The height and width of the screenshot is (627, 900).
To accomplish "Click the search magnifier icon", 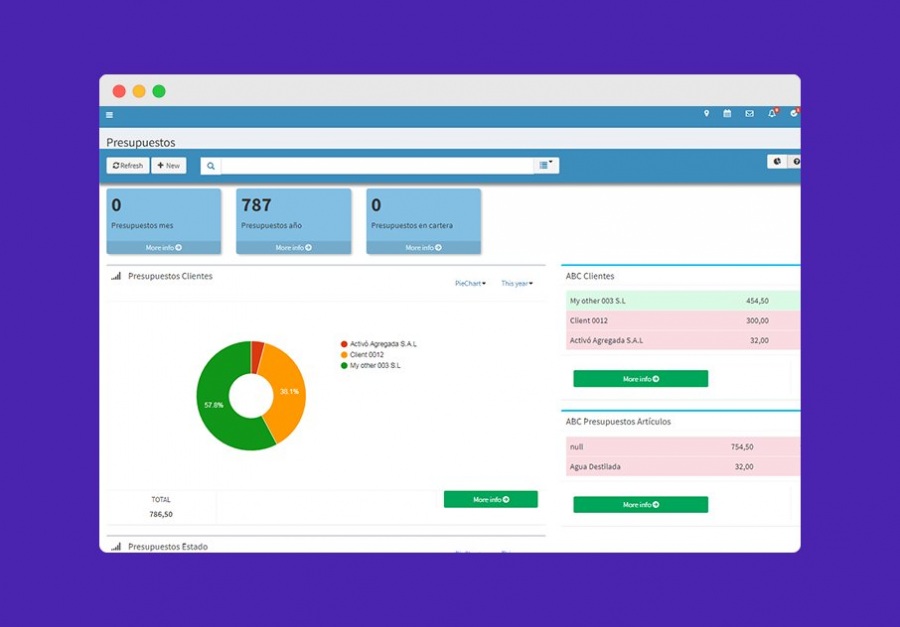I will (211, 166).
